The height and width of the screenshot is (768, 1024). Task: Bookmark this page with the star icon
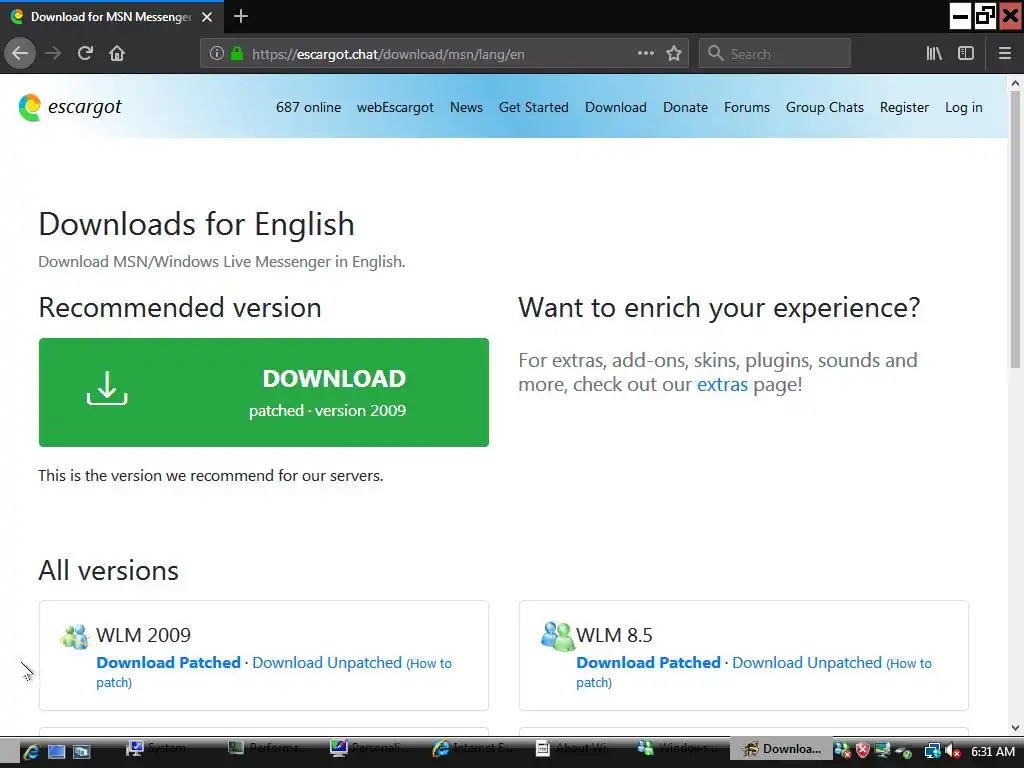click(674, 54)
